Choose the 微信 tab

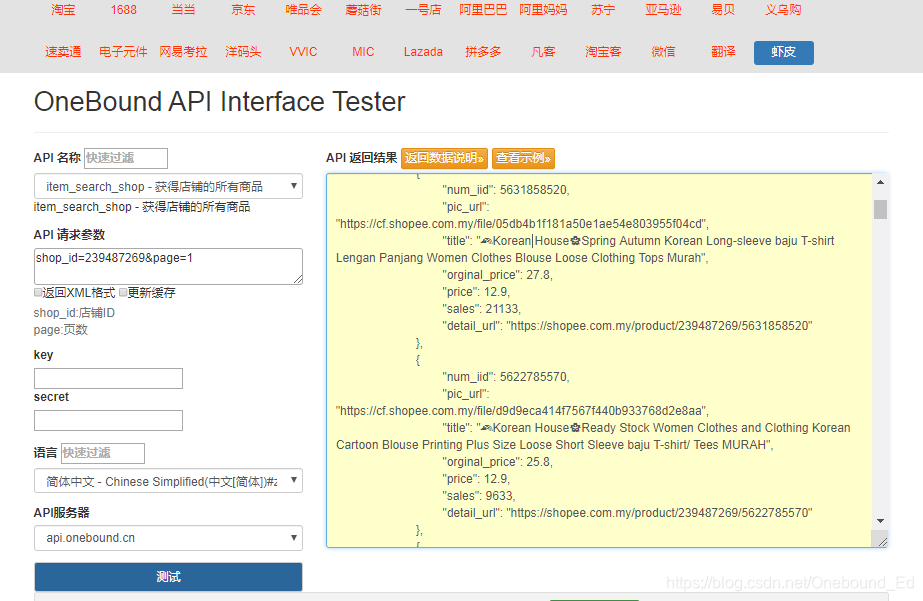(x=663, y=52)
